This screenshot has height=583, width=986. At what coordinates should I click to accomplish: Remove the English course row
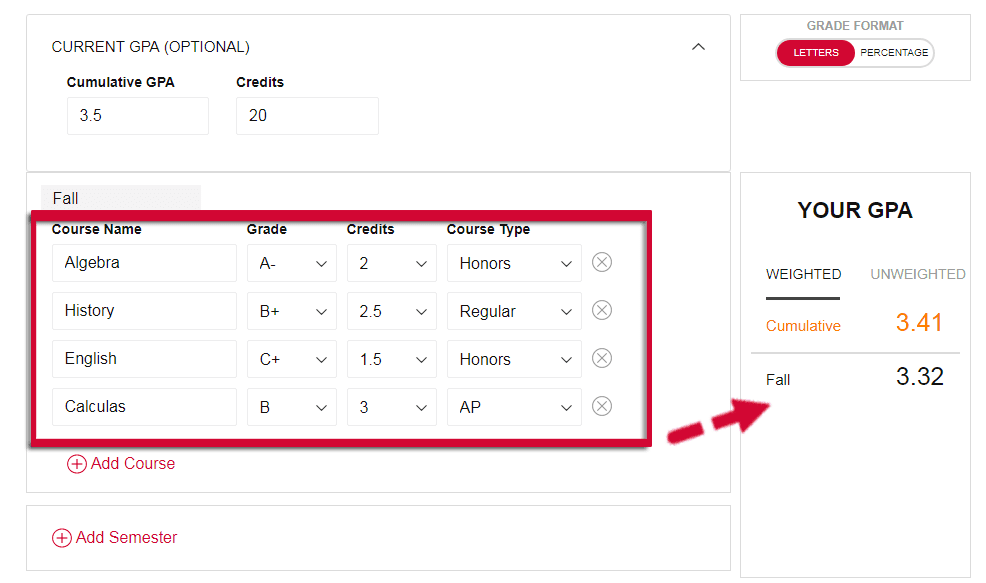[602, 358]
